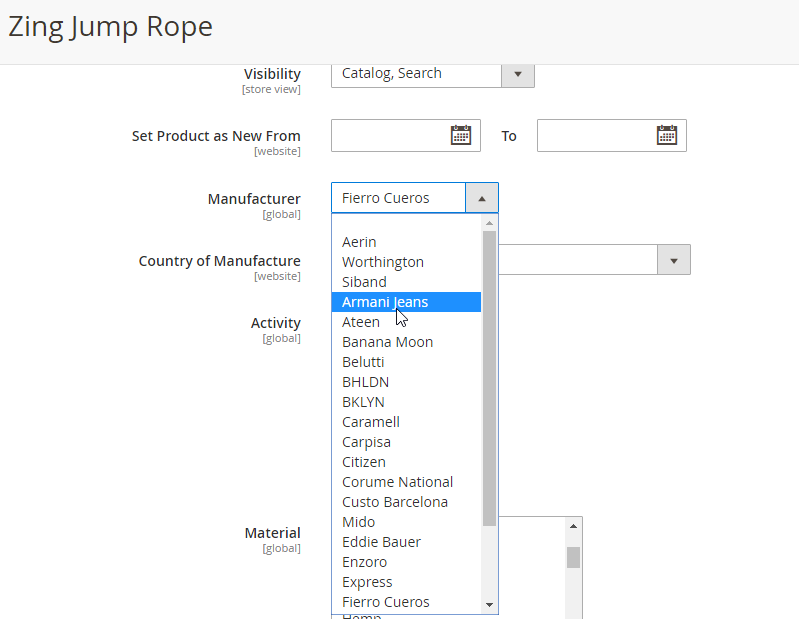Viewport: 799px width, 619px height.
Task: Click the To date input field
Action: (595, 136)
